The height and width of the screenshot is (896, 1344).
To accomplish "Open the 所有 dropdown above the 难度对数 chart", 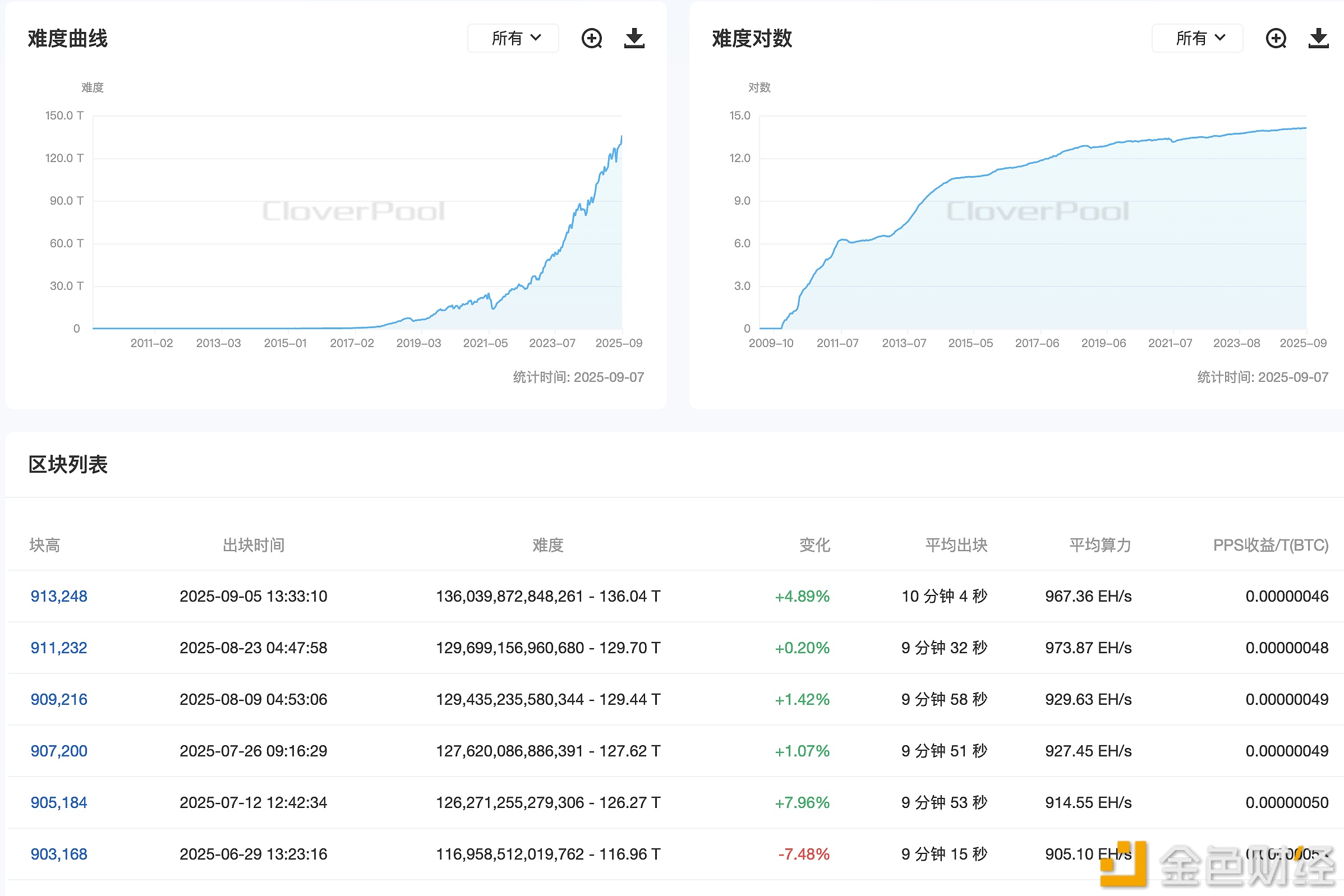I will [x=1196, y=38].
